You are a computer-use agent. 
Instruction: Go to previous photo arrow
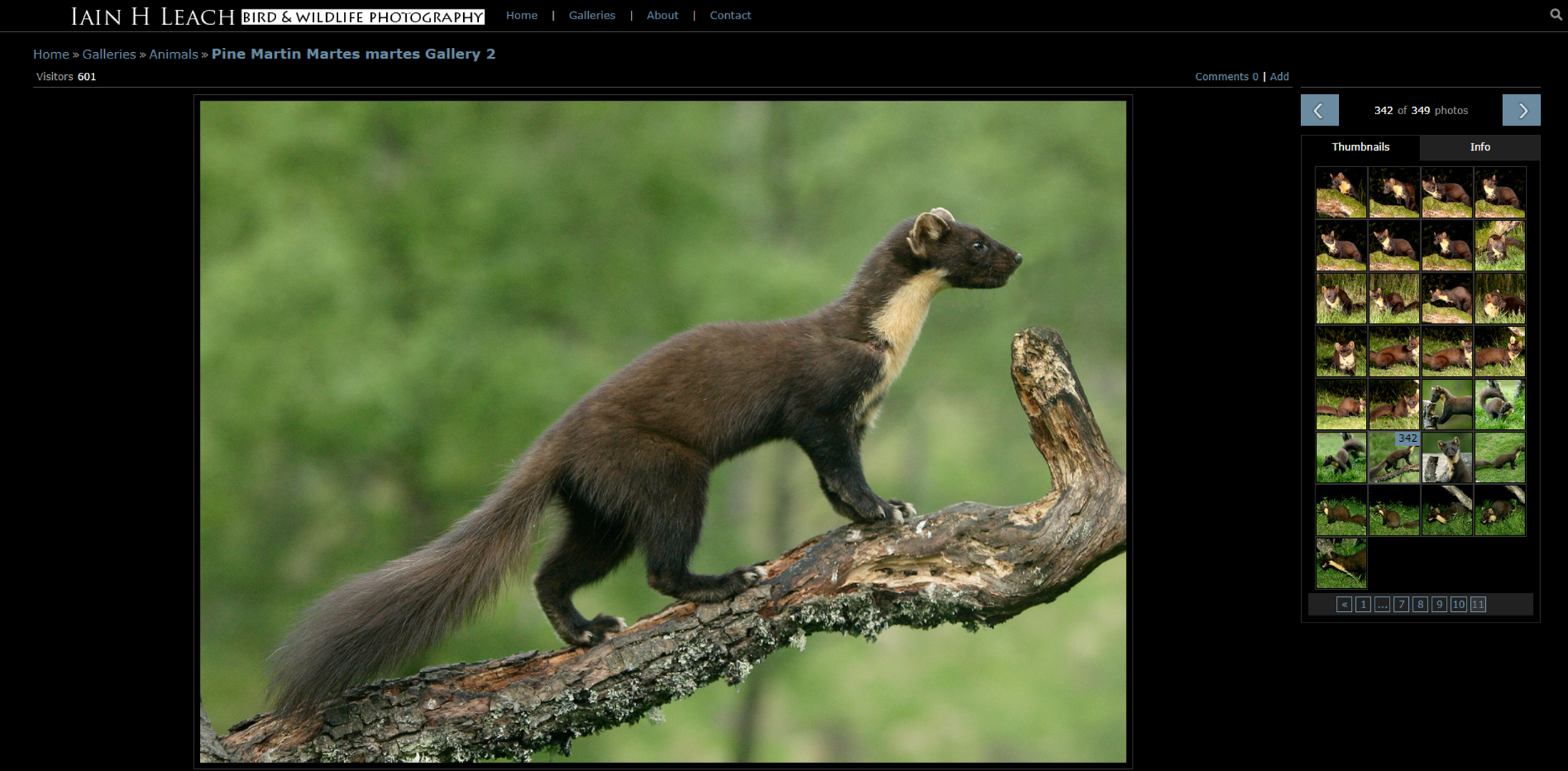click(x=1319, y=110)
